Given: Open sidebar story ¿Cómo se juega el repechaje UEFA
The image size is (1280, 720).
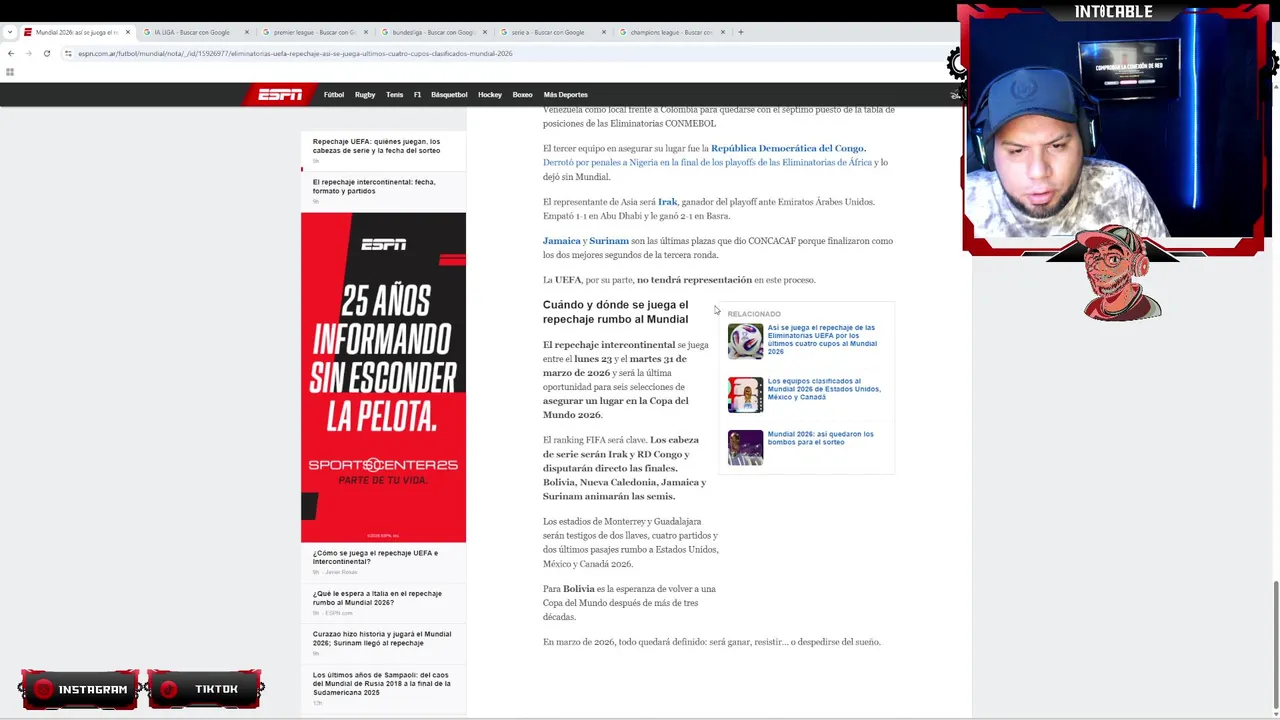Looking at the screenshot, I should [375, 557].
